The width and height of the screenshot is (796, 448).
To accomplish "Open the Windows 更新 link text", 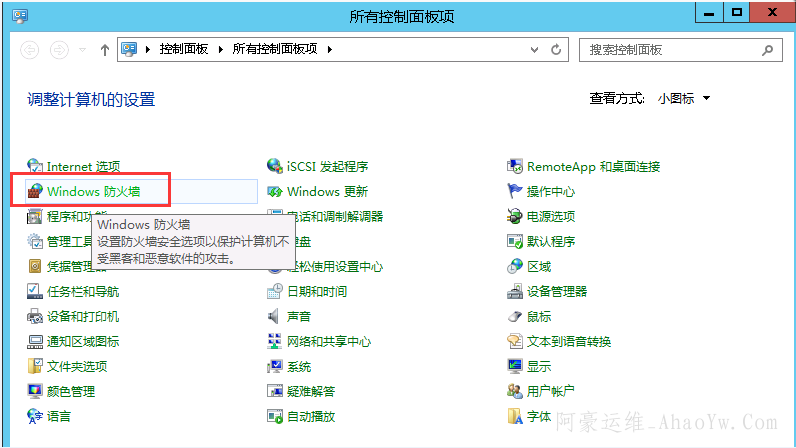I will click(327, 191).
